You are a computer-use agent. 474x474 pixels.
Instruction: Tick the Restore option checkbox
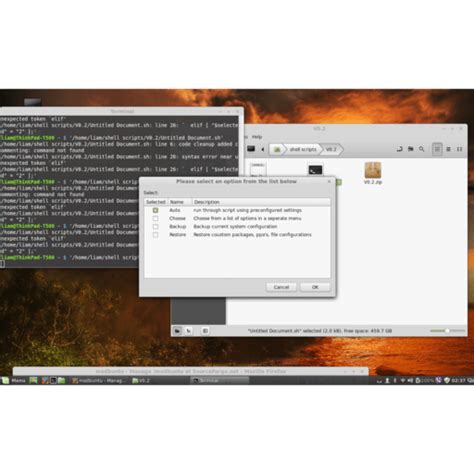point(155,235)
